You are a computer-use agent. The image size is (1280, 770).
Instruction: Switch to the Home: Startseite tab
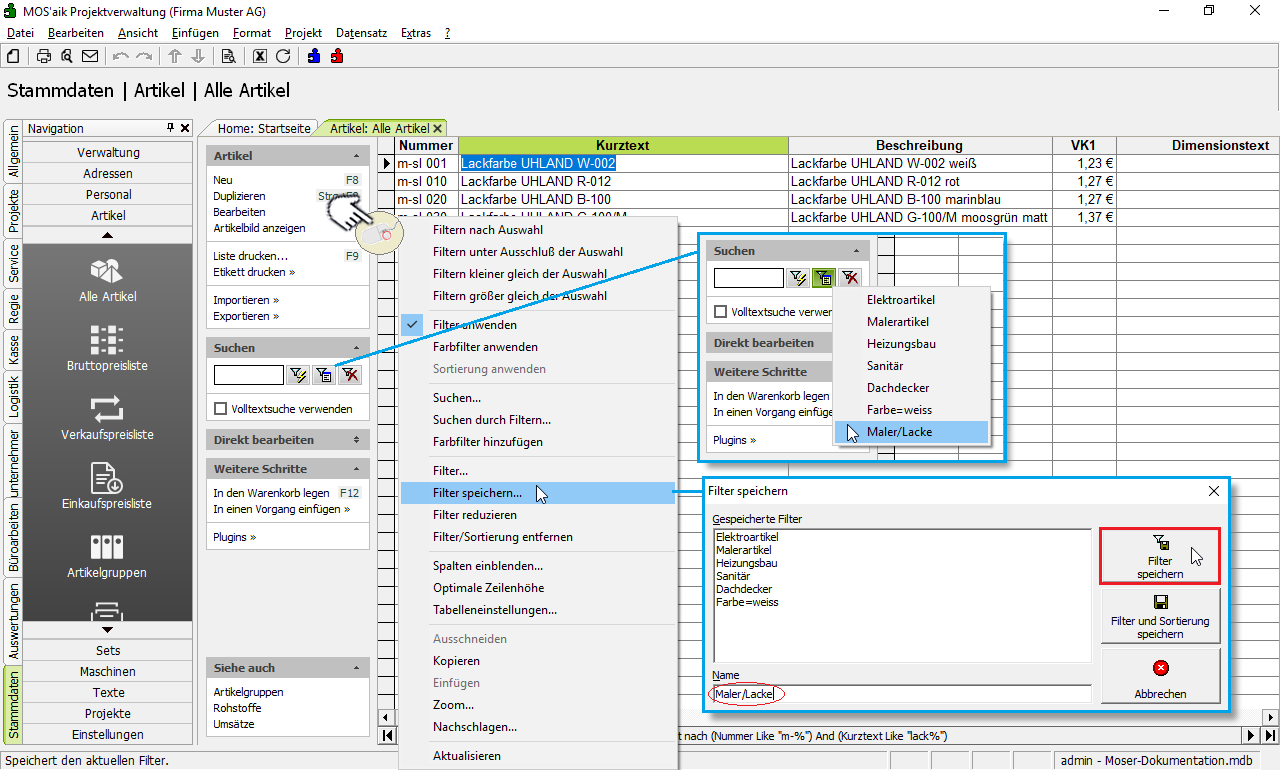click(x=265, y=128)
